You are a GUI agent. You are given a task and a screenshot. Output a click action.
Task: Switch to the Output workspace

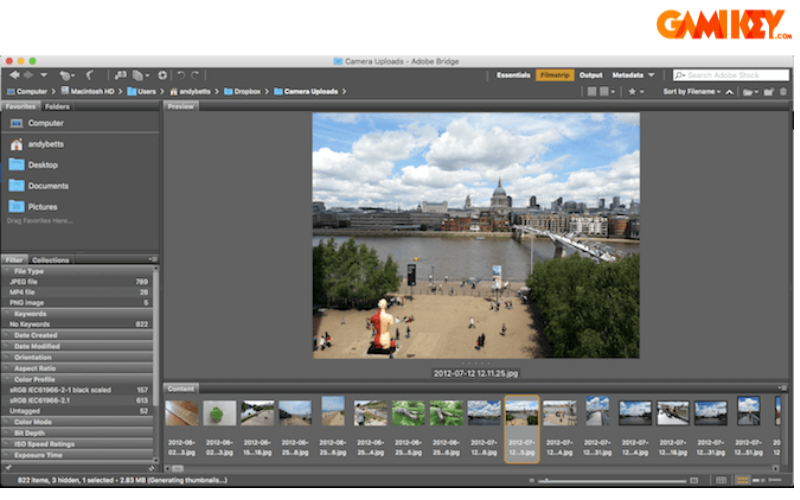591,75
